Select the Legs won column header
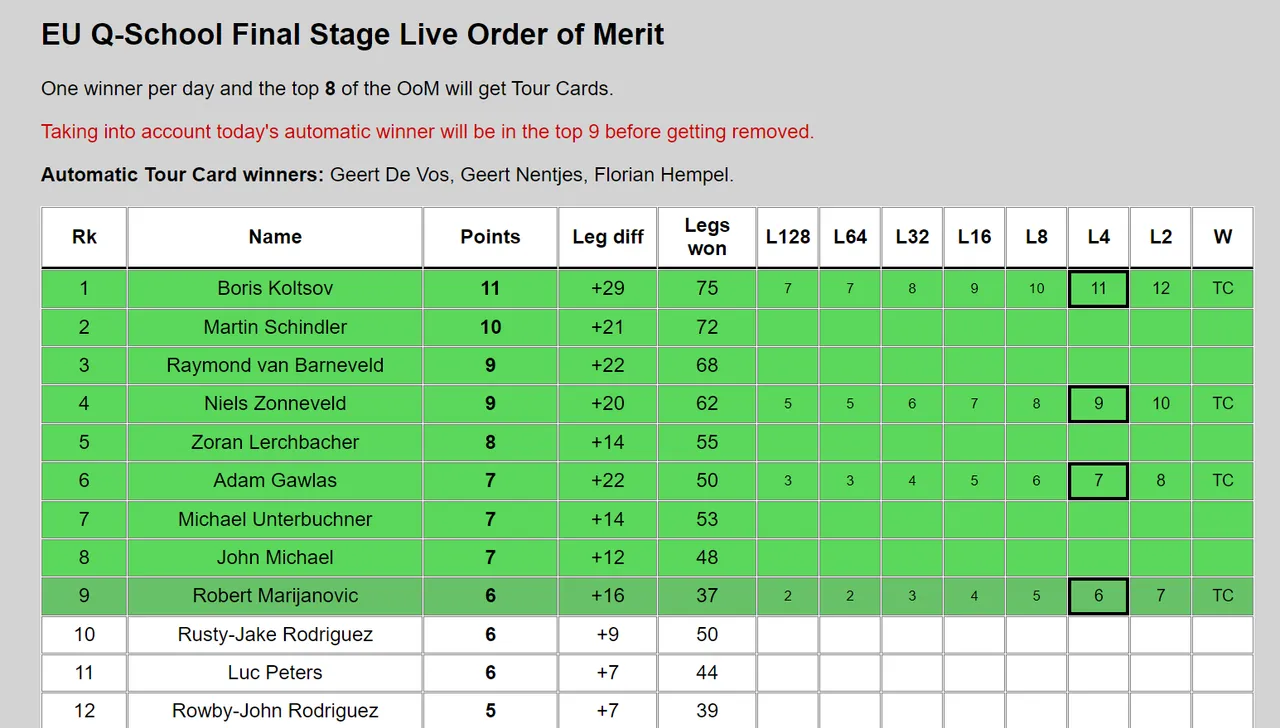This screenshot has height=728, width=1280. [x=707, y=237]
